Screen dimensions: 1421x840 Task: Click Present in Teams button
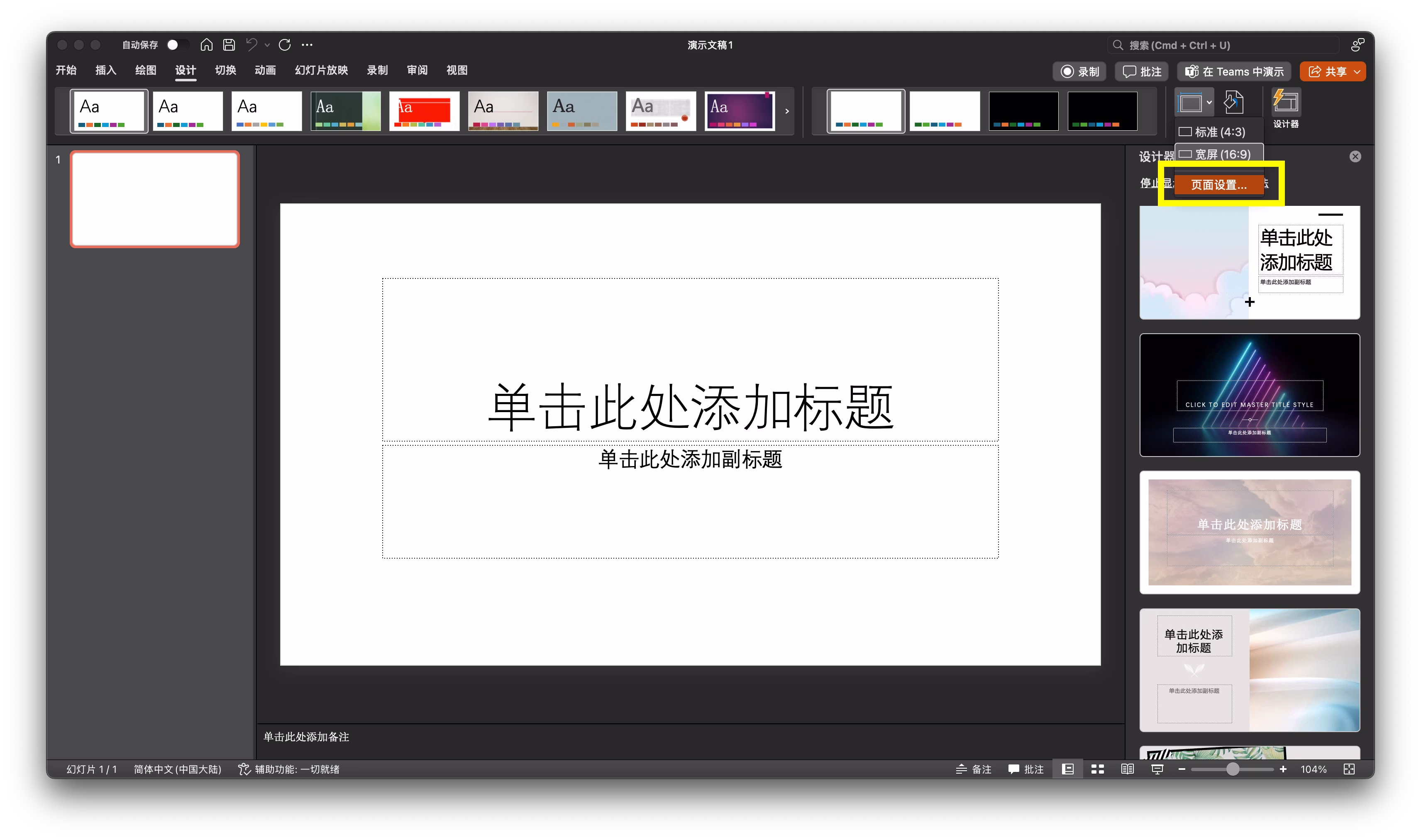(x=1234, y=72)
